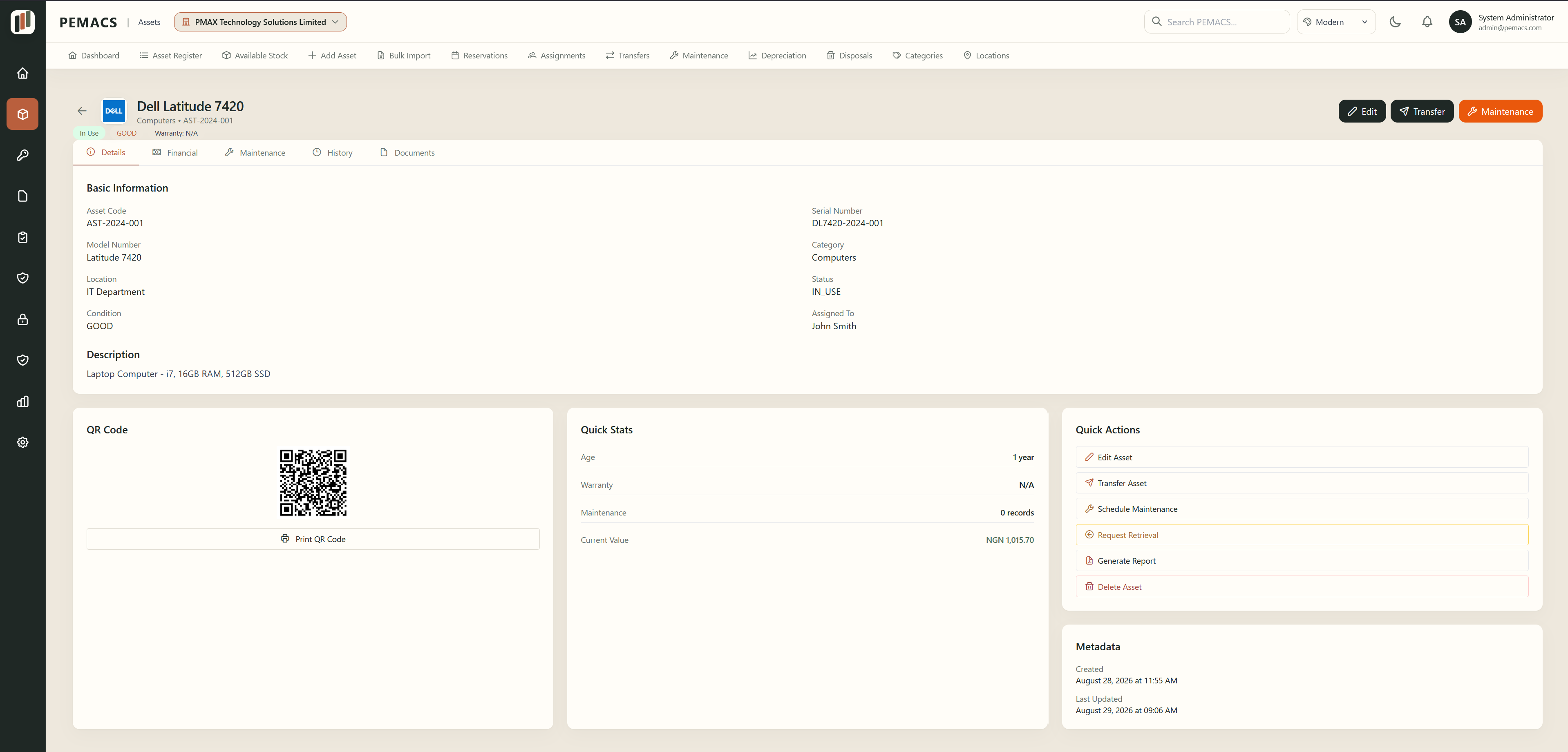Switch to the Documents tab
1568x752 pixels.
pos(407,152)
